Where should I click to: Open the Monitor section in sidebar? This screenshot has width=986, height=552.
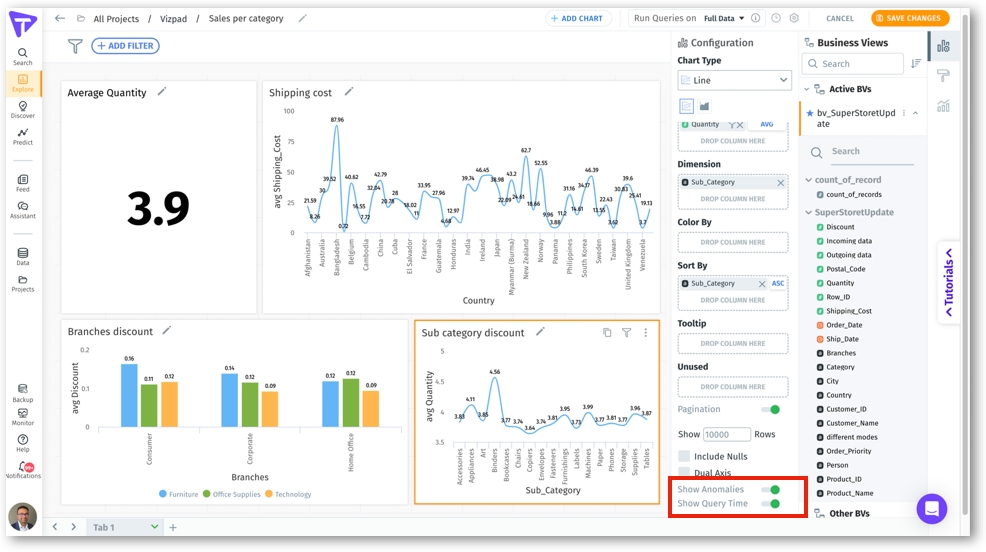(x=22, y=416)
